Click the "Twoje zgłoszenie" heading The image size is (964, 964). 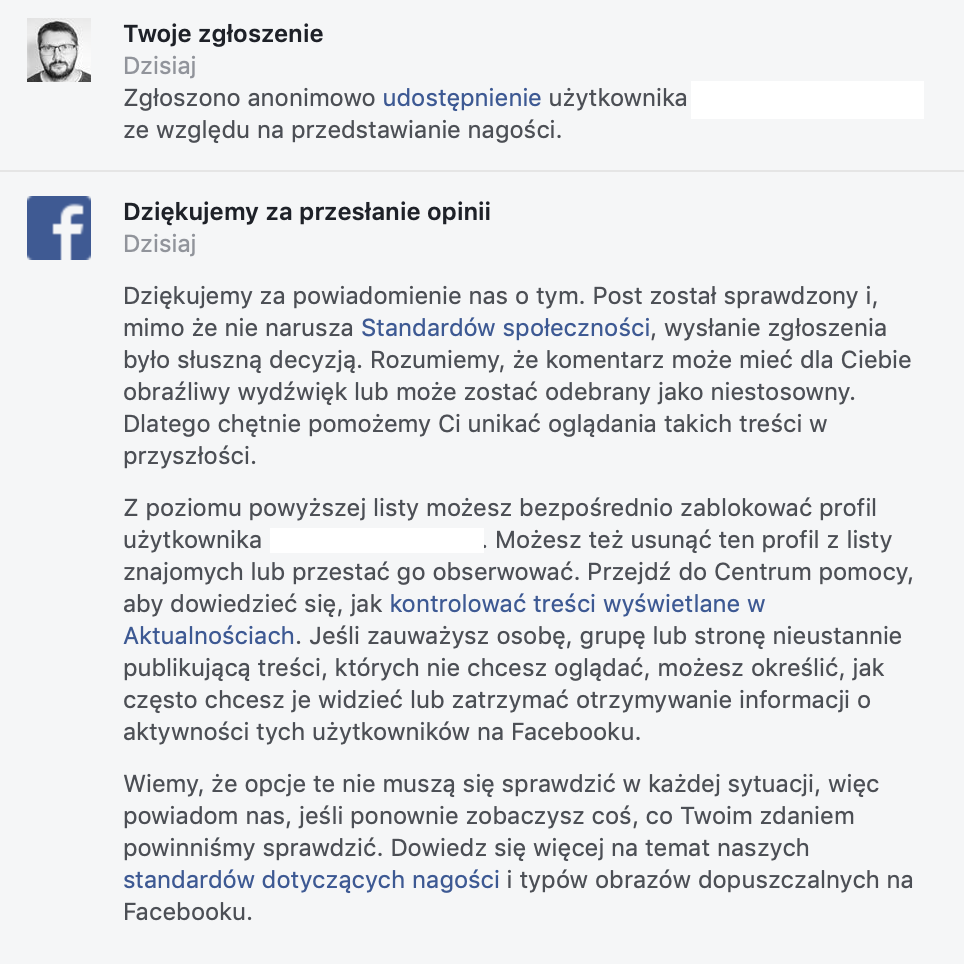pos(223,34)
